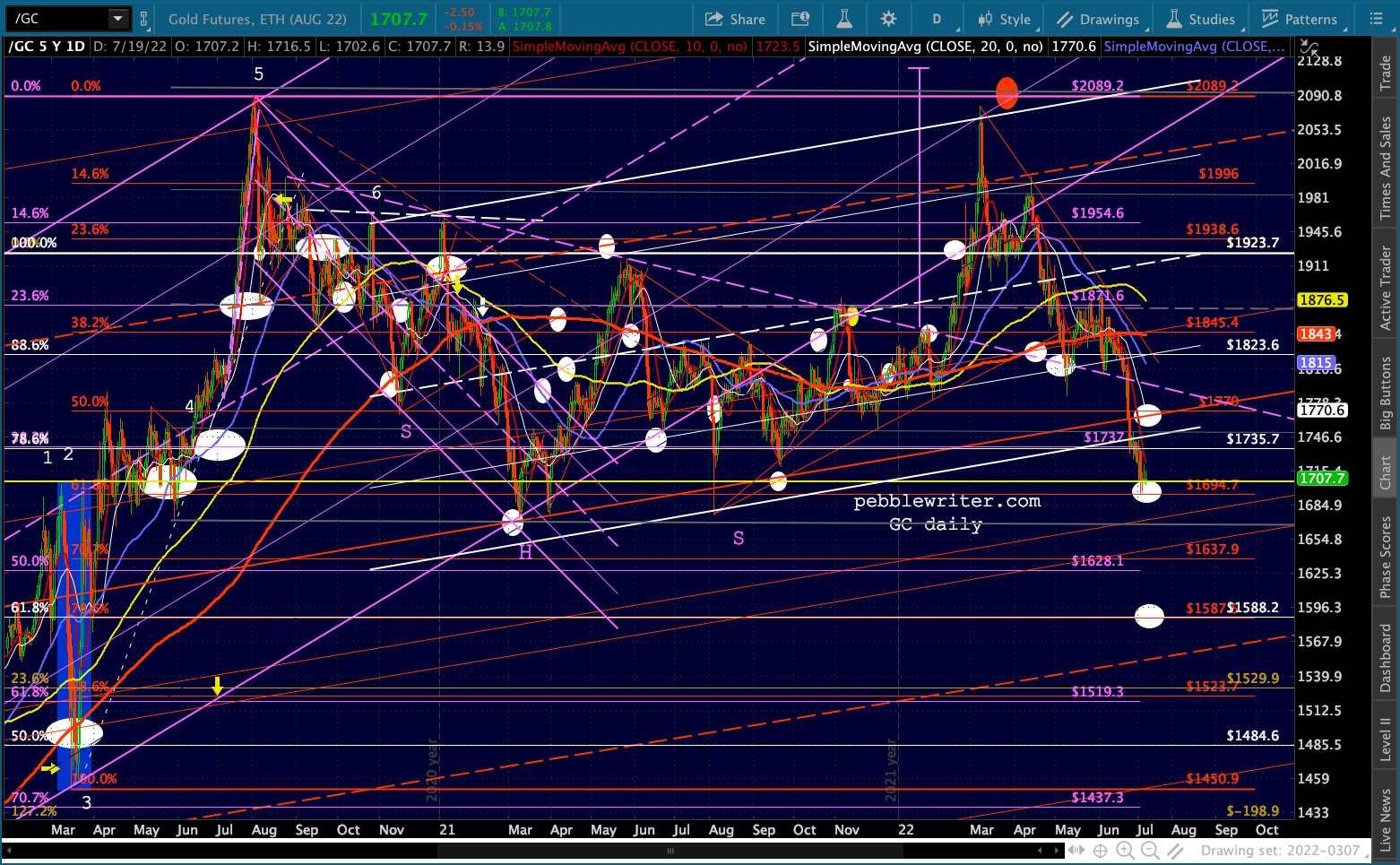Switch to the Active Trader side tab
The height and width of the screenshot is (865, 1400).
click(x=1386, y=289)
